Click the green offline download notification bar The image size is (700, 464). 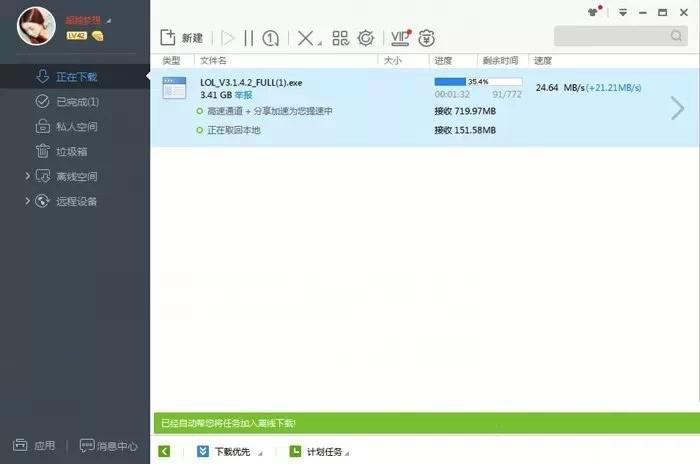coord(427,423)
